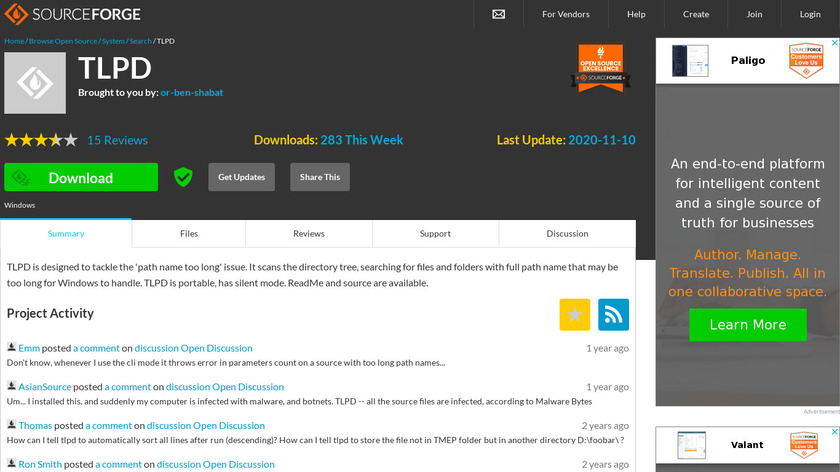Screen dimensions: 840x472
Task: Click the Get Updates button
Action: coord(242,177)
